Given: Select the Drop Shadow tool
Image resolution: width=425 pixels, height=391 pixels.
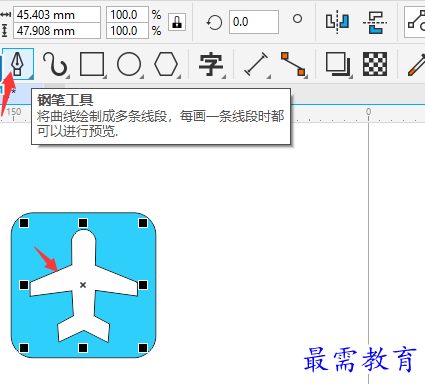Looking at the screenshot, I should [338, 64].
